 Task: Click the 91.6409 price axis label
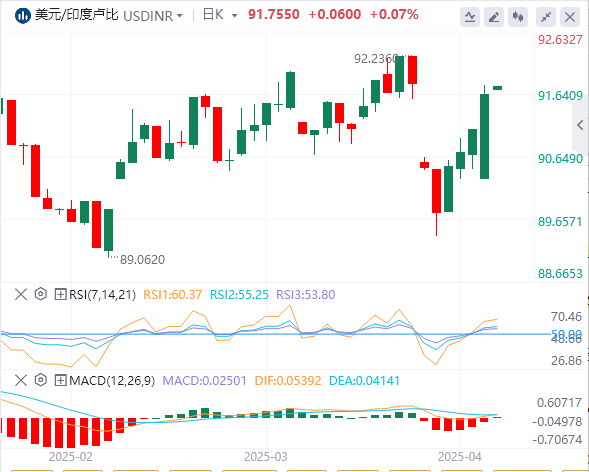560,95
